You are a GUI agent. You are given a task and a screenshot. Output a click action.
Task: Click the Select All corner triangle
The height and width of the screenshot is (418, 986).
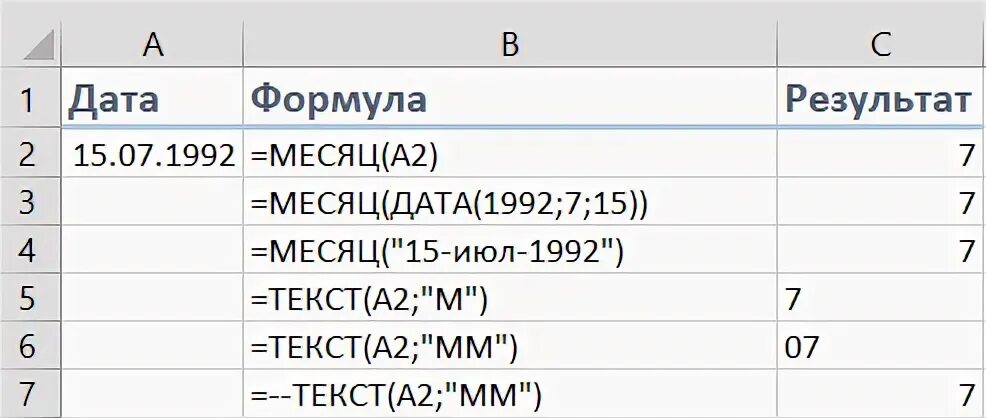[x=33, y=45]
